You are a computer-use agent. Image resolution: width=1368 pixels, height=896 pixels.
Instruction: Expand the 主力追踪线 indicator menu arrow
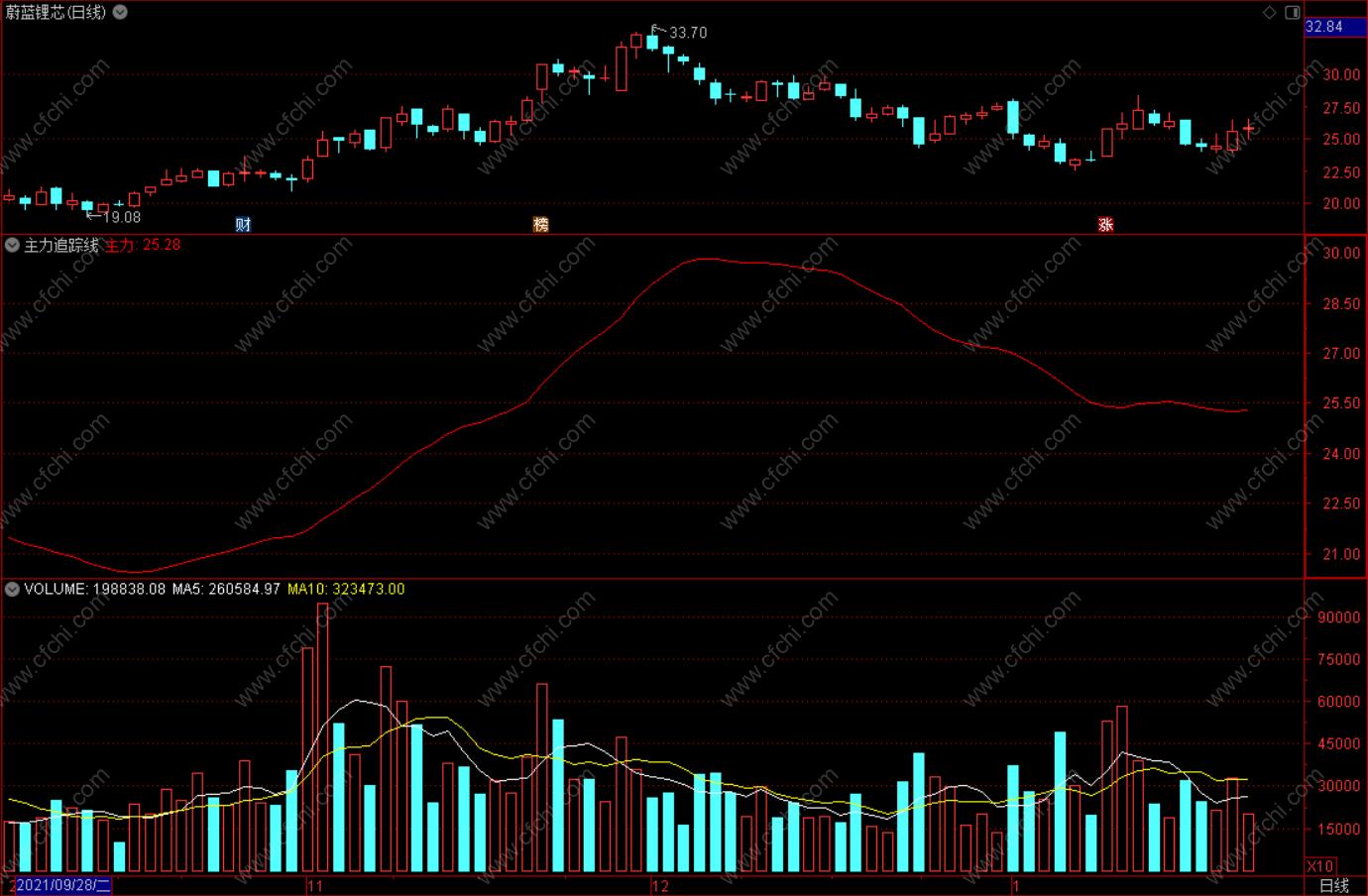12,245
